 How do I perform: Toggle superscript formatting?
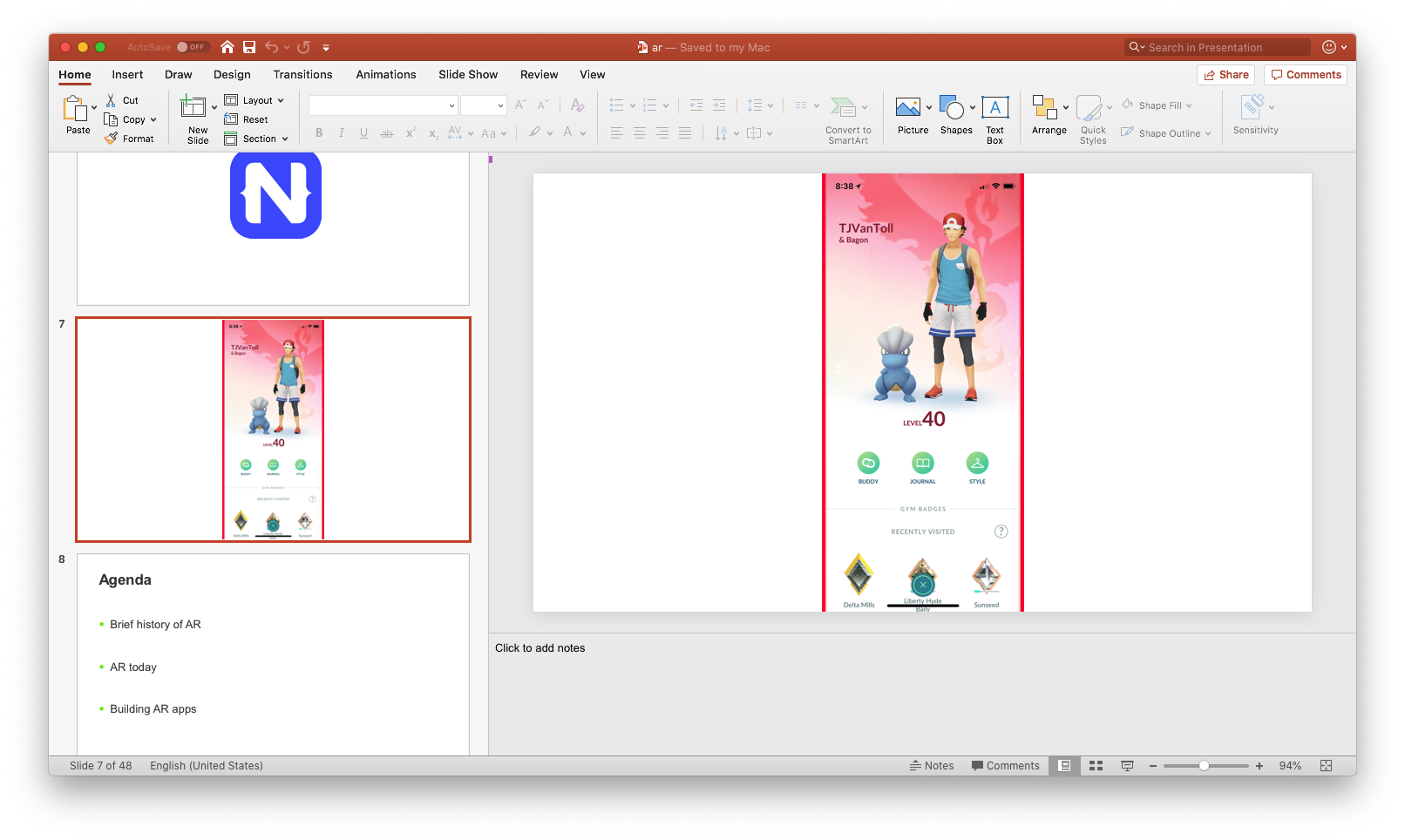[x=411, y=133]
